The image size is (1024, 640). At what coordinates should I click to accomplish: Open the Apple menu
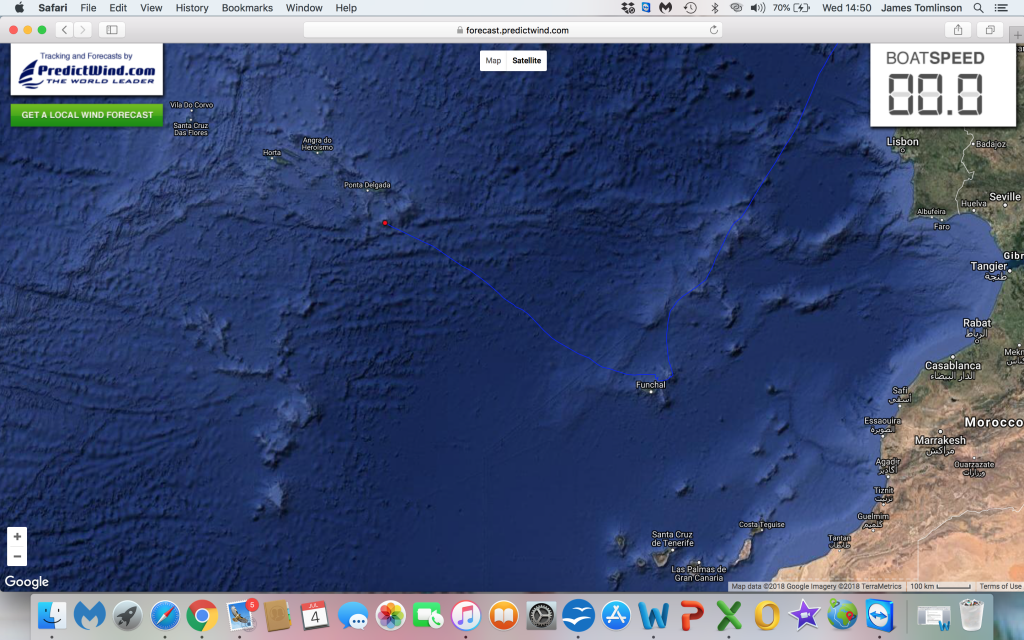click(19, 8)
